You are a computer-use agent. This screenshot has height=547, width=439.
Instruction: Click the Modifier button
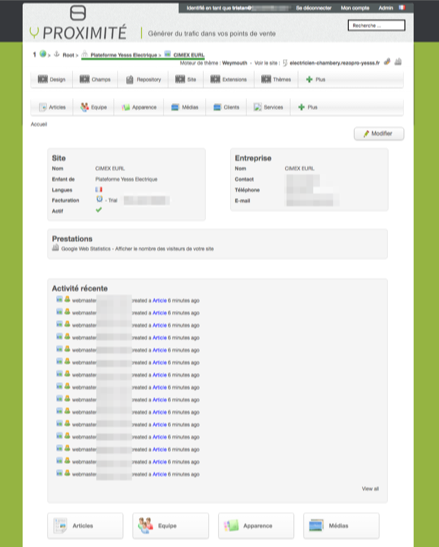point(379,134)
